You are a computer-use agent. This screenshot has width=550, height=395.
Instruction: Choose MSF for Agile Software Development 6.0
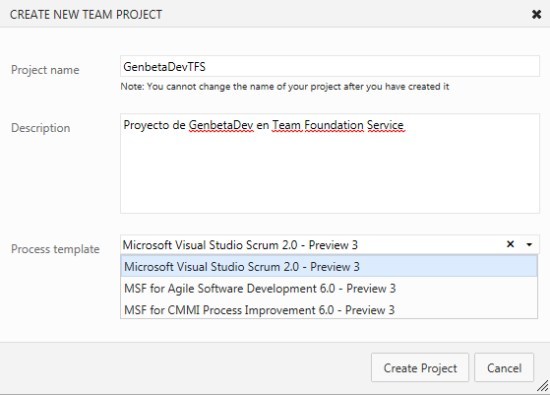pyautogui.click(x=329, y=288)
